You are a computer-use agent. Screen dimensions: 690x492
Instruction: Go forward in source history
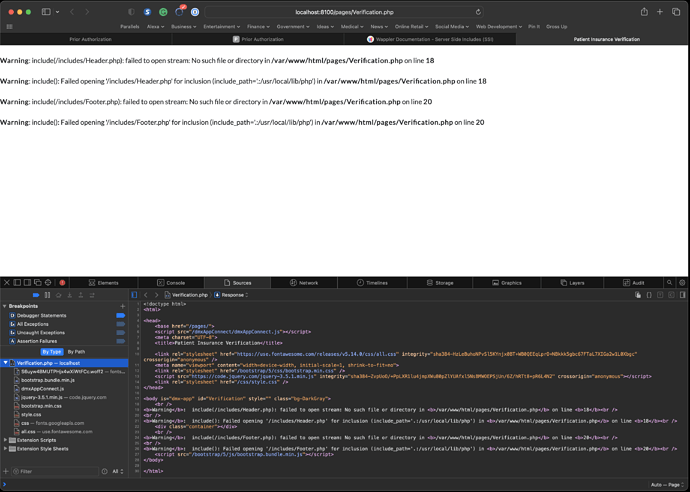pyautogui.click(x=156, y=295)
